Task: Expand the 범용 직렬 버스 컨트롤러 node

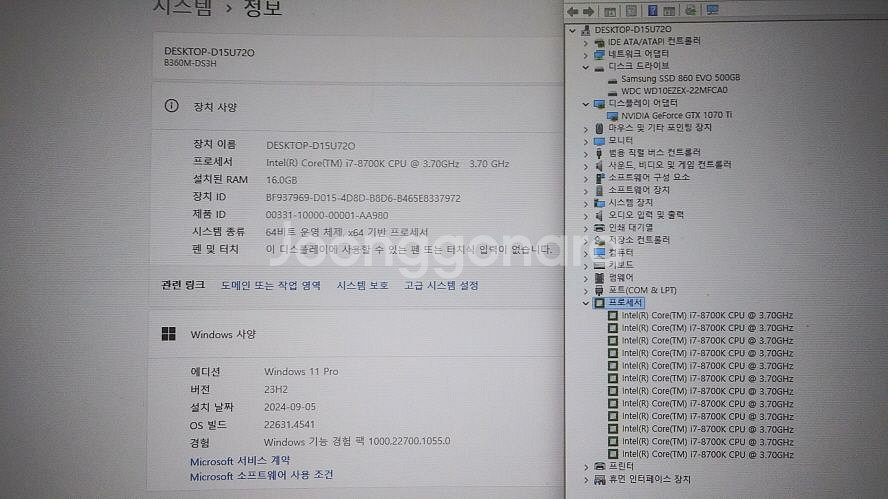Action: (x=586, y=153)
